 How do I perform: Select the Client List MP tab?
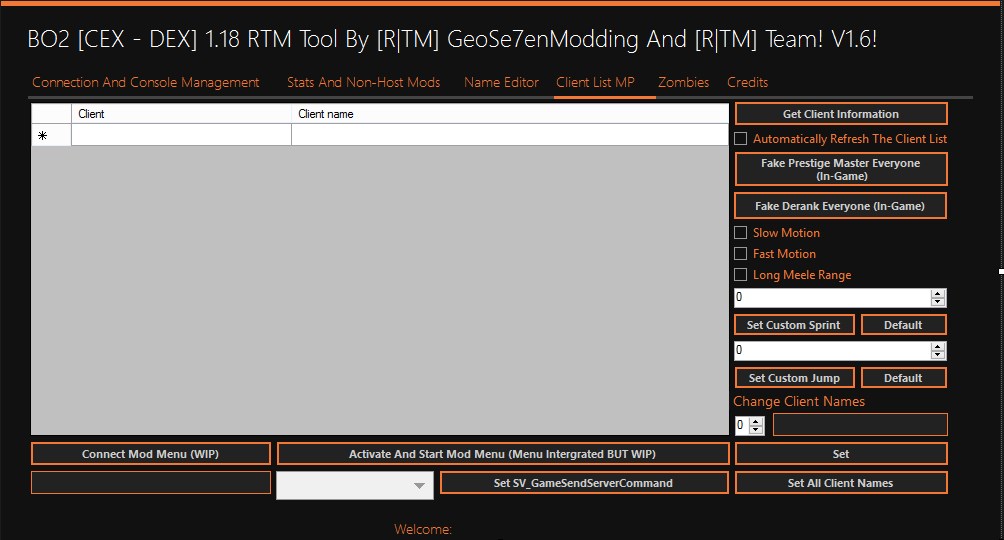(595, 83)
